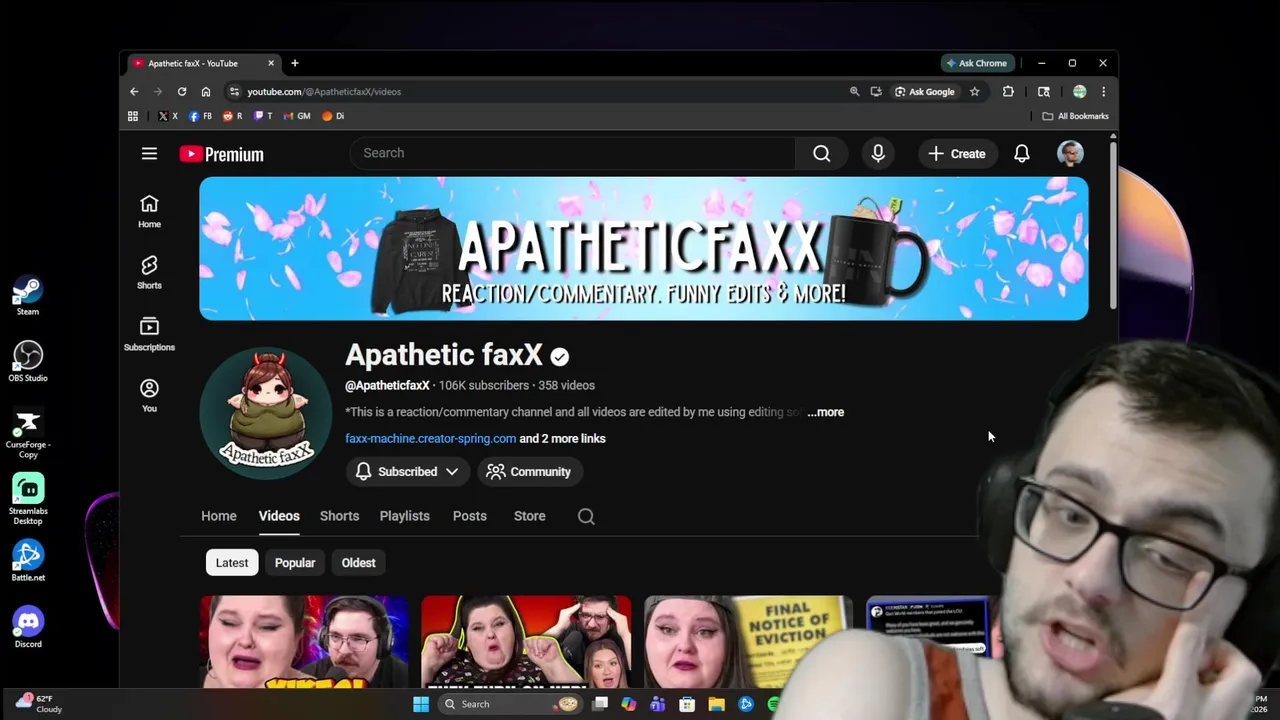Switch to the channel Shorts tab

(x=339, y=516)
